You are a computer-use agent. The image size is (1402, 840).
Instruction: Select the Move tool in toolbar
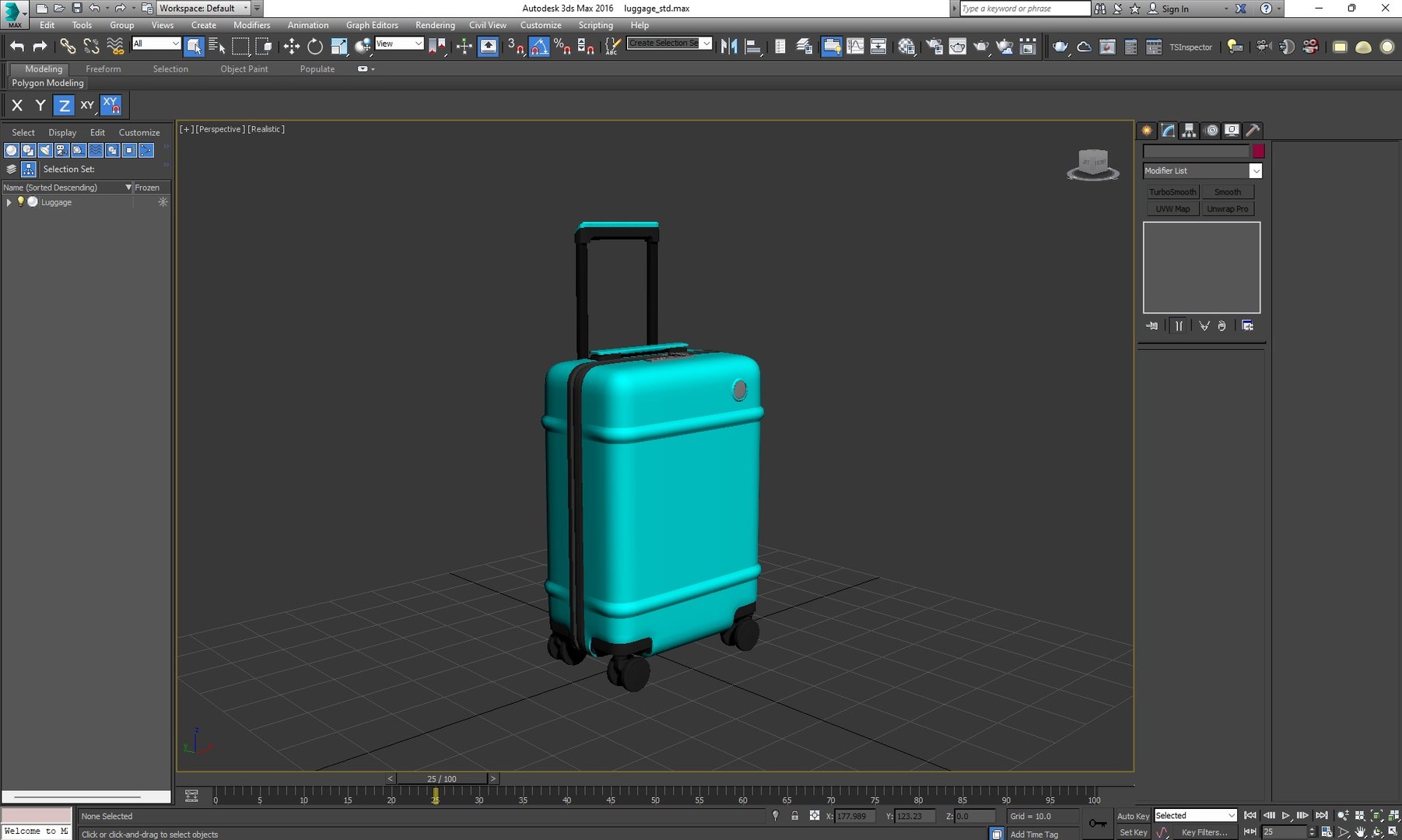point(291,47)
